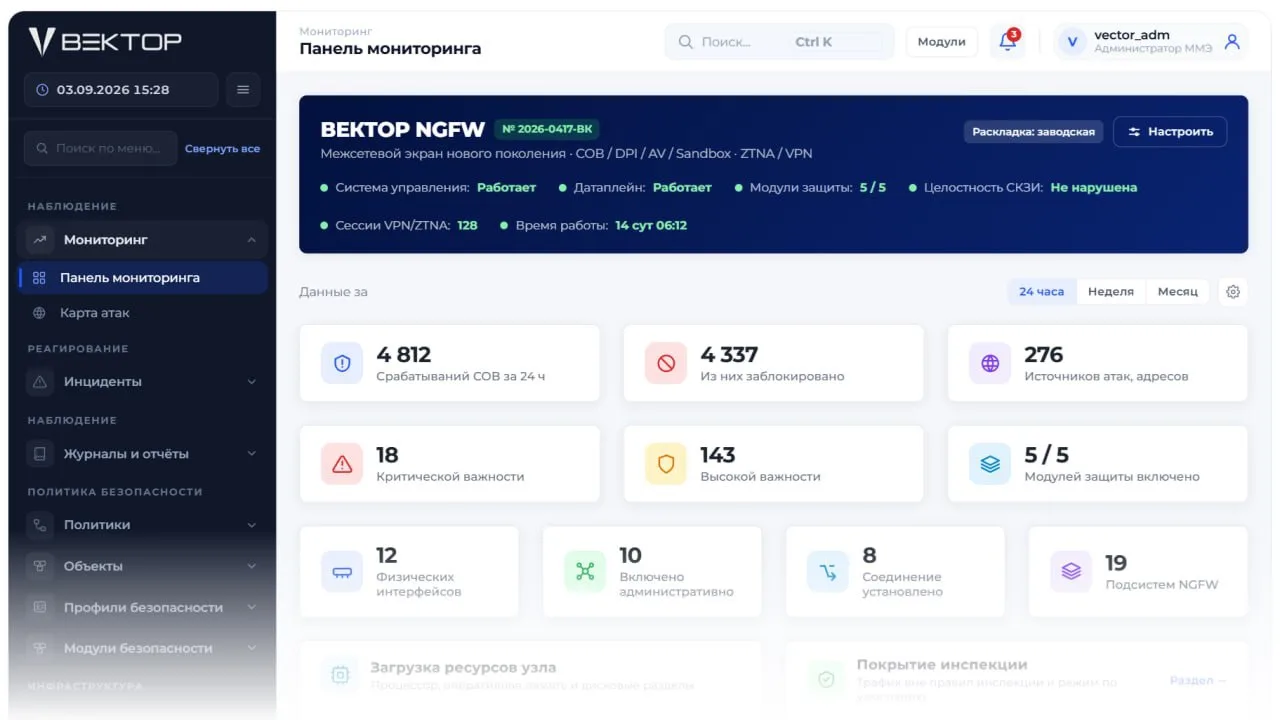The height and width of the screenshot is (720, 1280).
Task: Expand the Инциденты menu section
Action: tap(146, 382)
